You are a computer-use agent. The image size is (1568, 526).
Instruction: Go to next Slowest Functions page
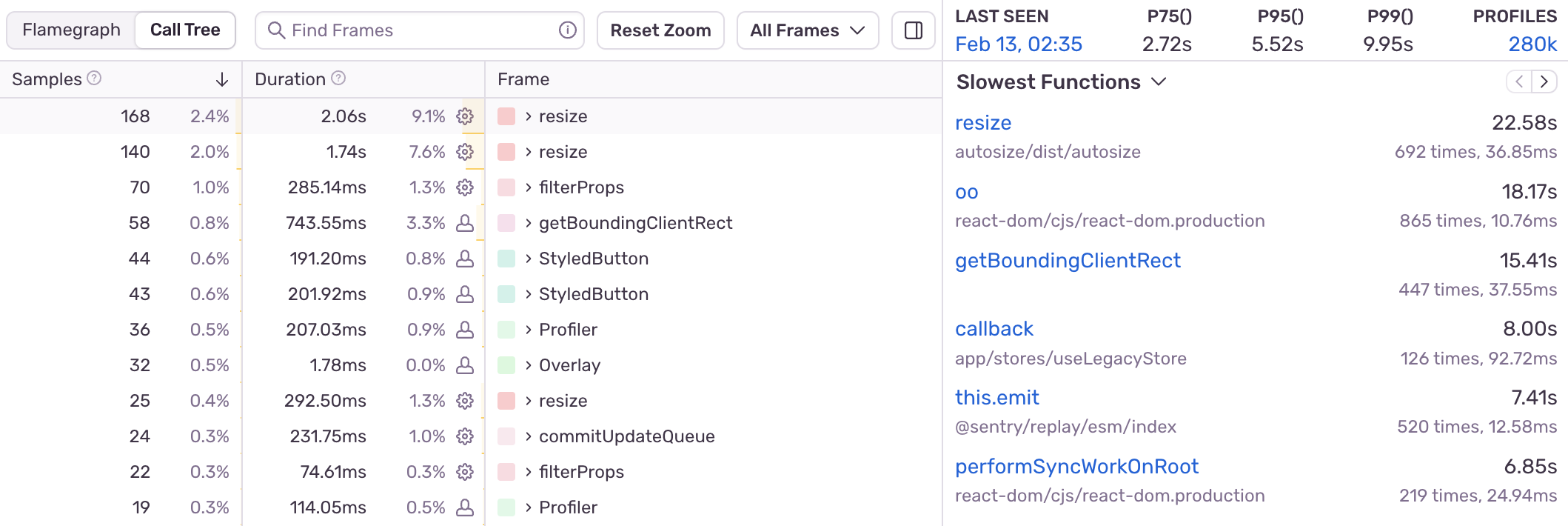tap(1544, 81)
